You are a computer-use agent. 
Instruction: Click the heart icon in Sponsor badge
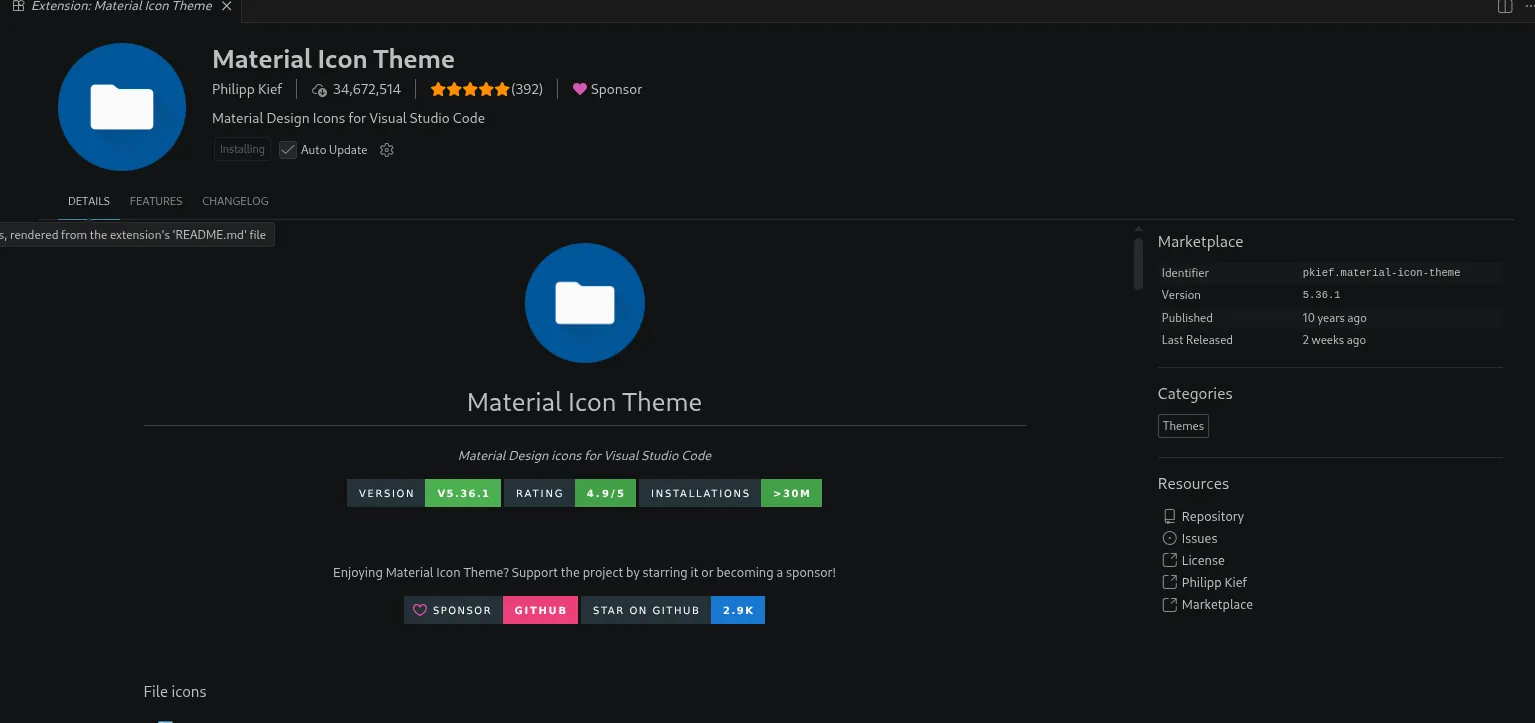pyautogui.click(x=420, y=610)
